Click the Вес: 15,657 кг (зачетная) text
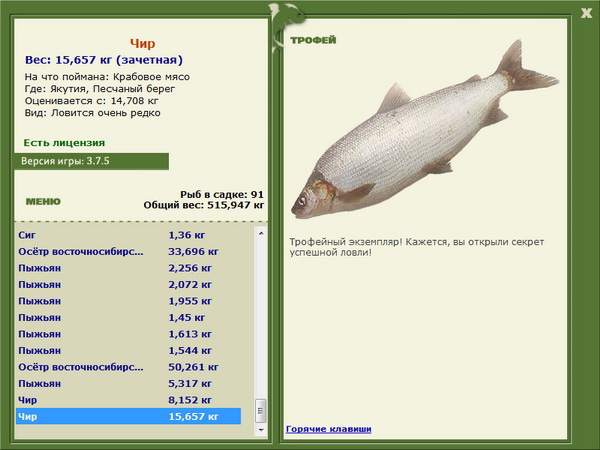Viewport: 600px width, 450px height. [x=104, y=60]
